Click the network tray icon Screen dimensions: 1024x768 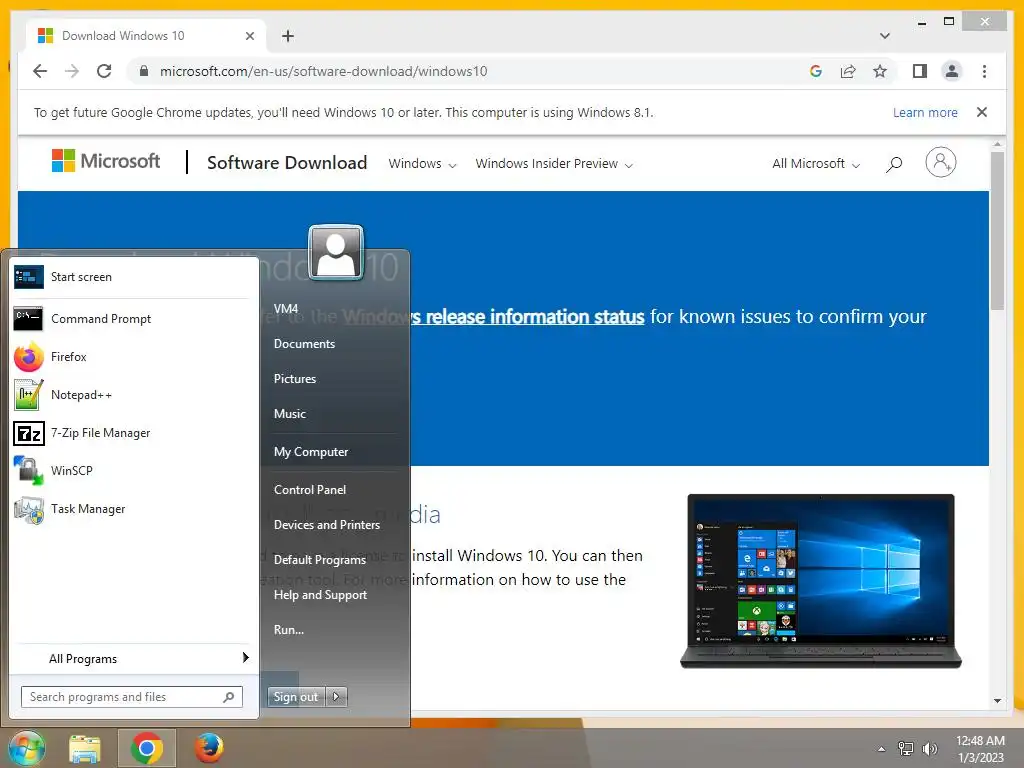pos(906,749)
